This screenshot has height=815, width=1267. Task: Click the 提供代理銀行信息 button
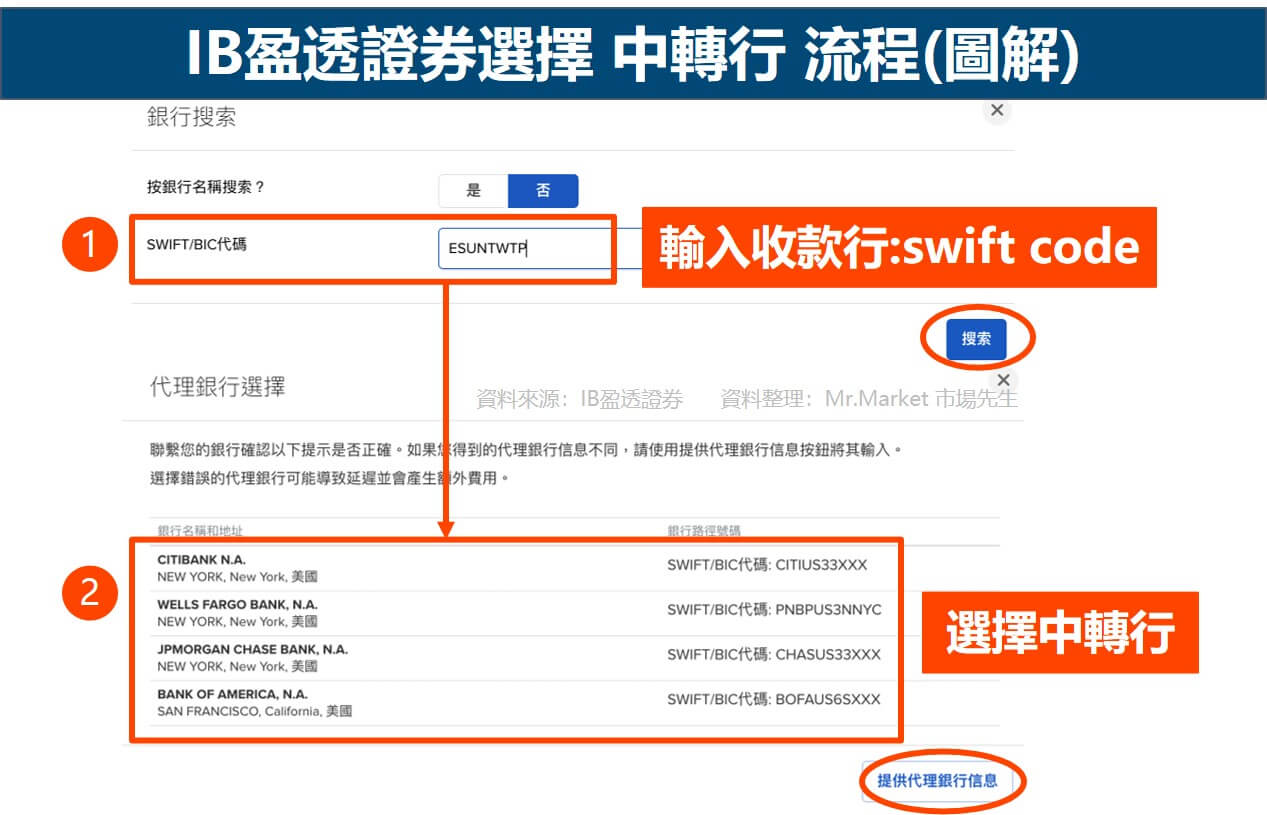click(937, 780)
